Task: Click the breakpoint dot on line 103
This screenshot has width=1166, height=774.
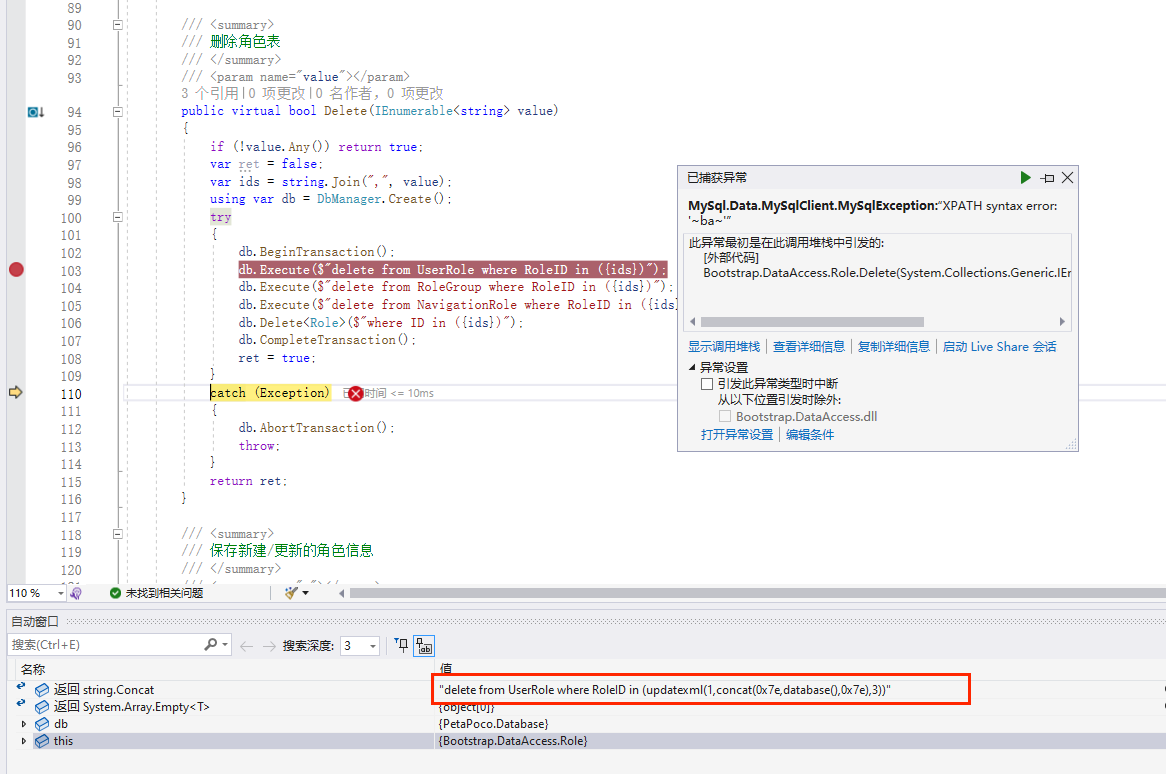Action: tap(16, 270)
